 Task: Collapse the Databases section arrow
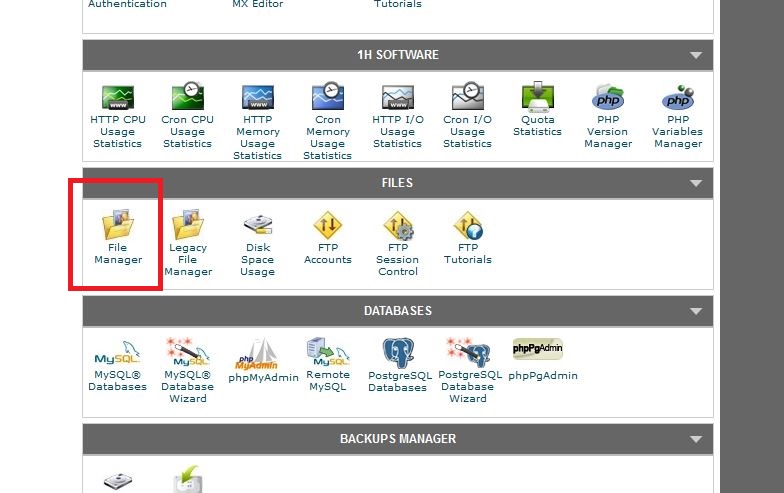tap(696, 311)
